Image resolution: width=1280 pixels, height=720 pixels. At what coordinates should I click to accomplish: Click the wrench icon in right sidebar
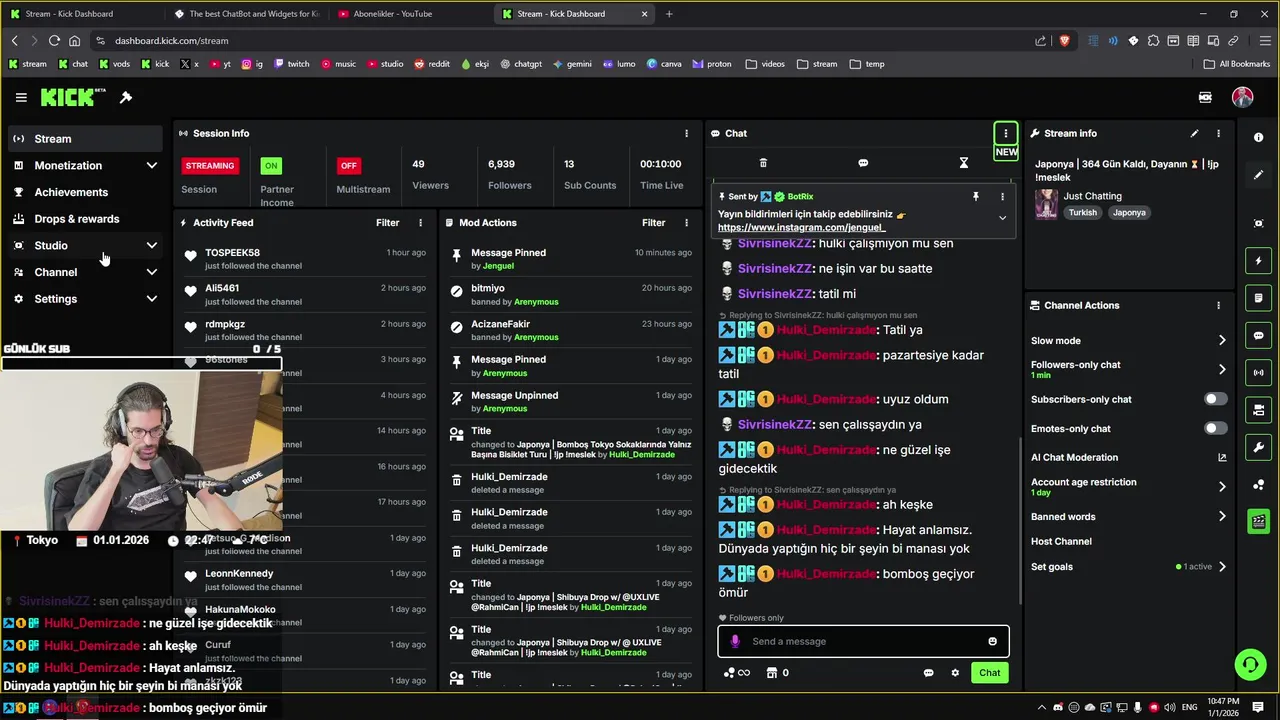pyautogui.click(x=1259, y=447)
